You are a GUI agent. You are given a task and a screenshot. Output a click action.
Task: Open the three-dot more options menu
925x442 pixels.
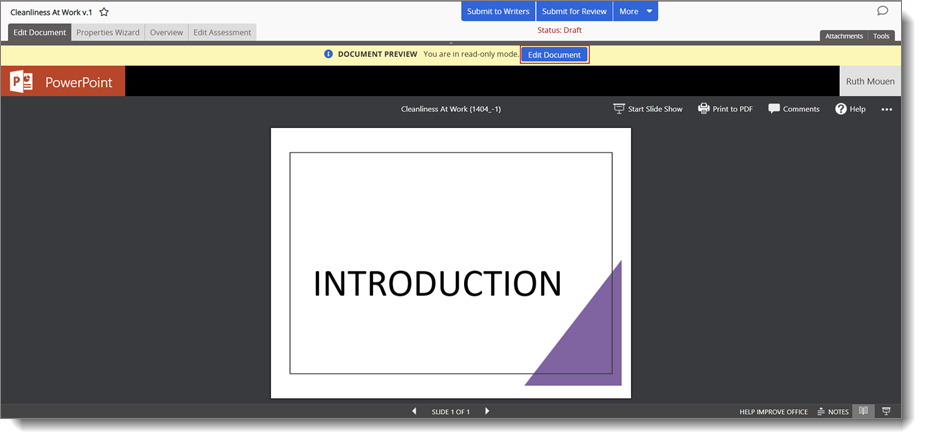pyautogui.click(x=886, y=109)
